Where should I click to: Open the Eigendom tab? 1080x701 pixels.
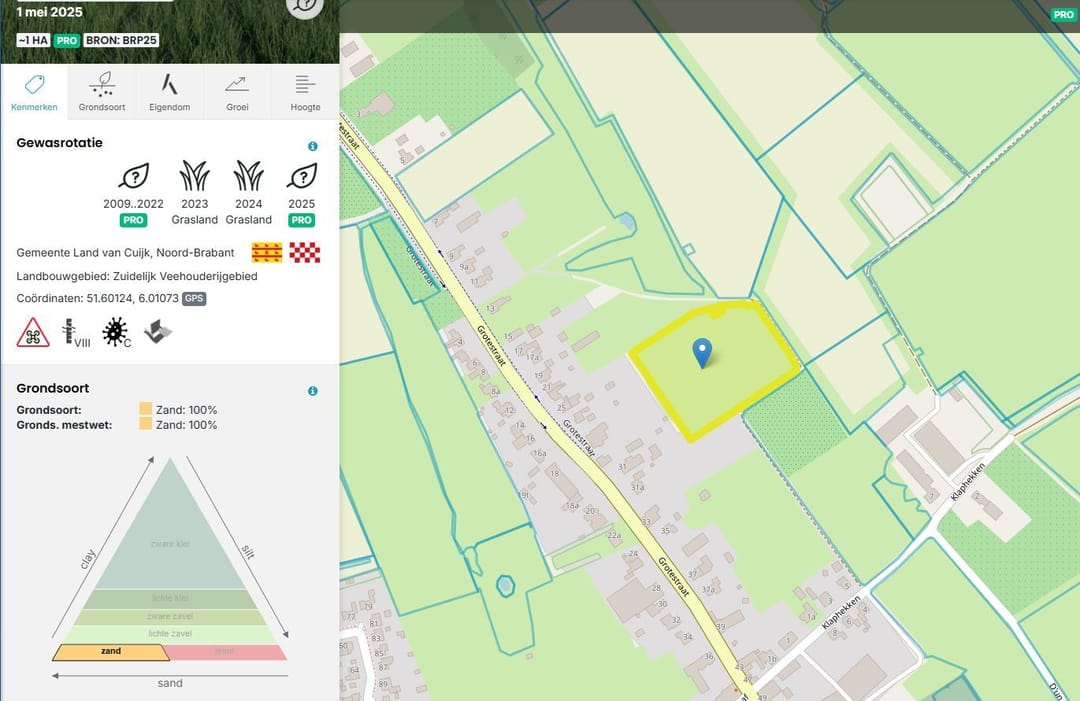[169, 92]
